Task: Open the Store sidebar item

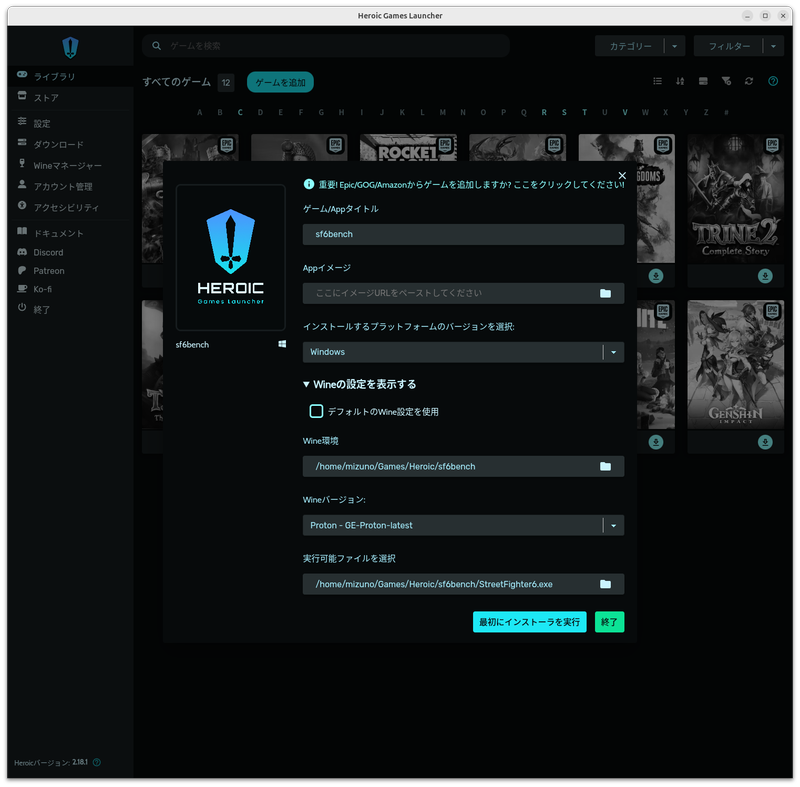Action: (x=70, y=97)
